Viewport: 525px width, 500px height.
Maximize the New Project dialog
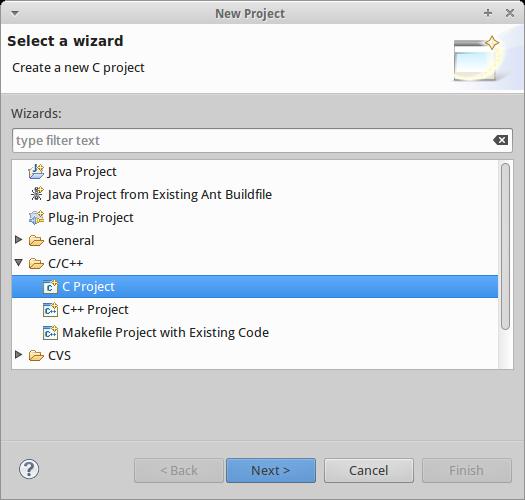click(x=488, y=13)
